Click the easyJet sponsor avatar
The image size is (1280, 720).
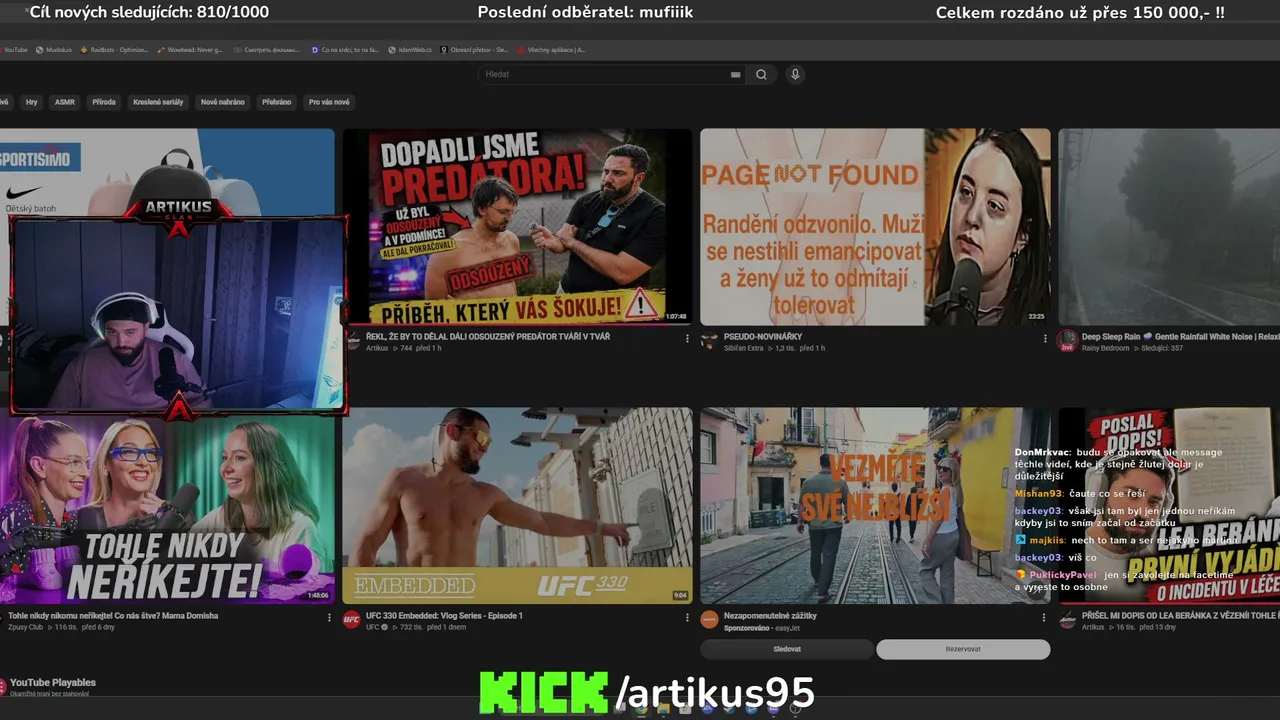(x=710, y=620)
